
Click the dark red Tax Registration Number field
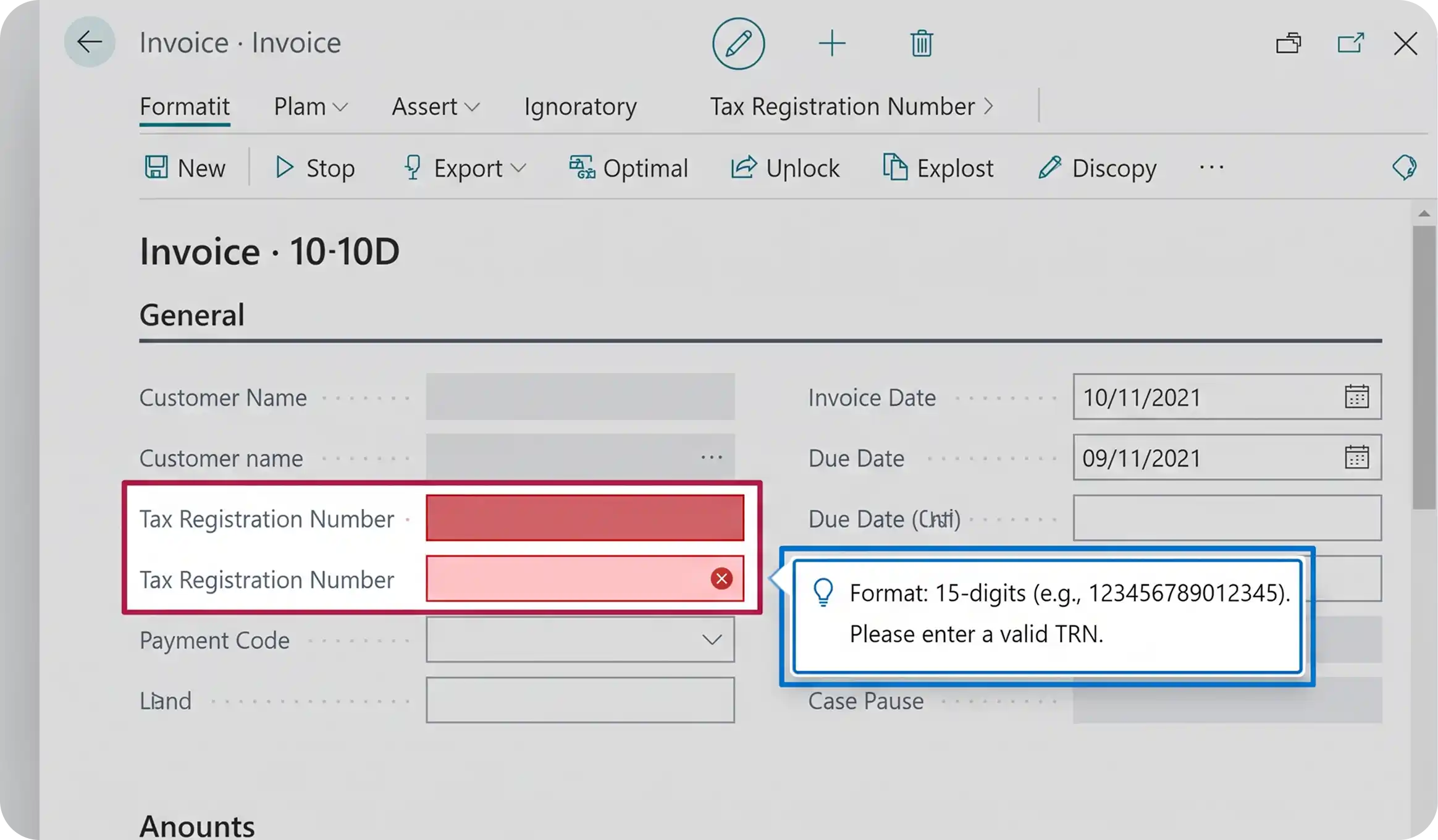coord(585,518)
